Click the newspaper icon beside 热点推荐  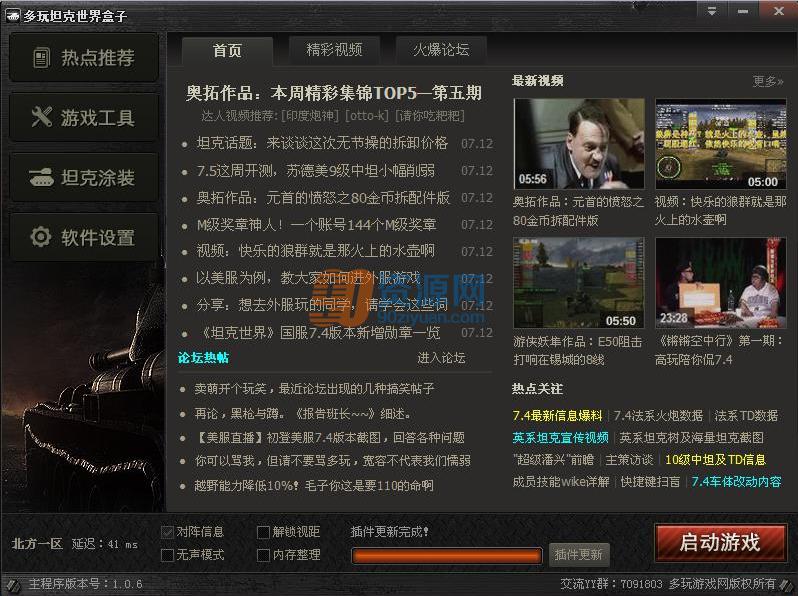pyautogui.click(x=42, y=58)
